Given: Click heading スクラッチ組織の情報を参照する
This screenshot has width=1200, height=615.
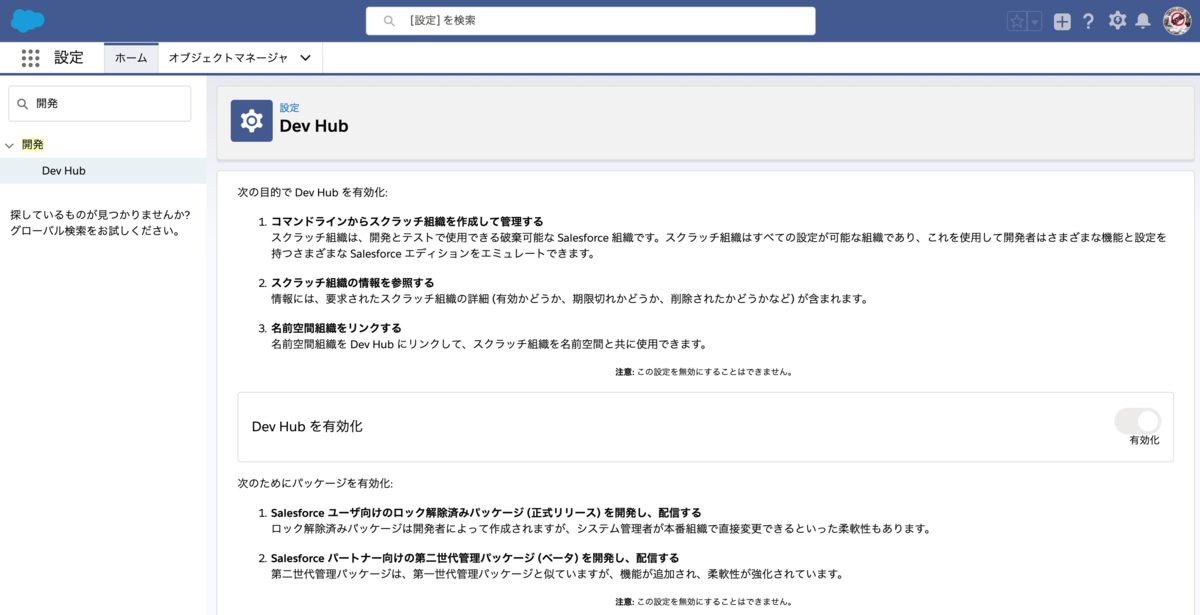Looking at the screenshot, I should pos(352,283).
